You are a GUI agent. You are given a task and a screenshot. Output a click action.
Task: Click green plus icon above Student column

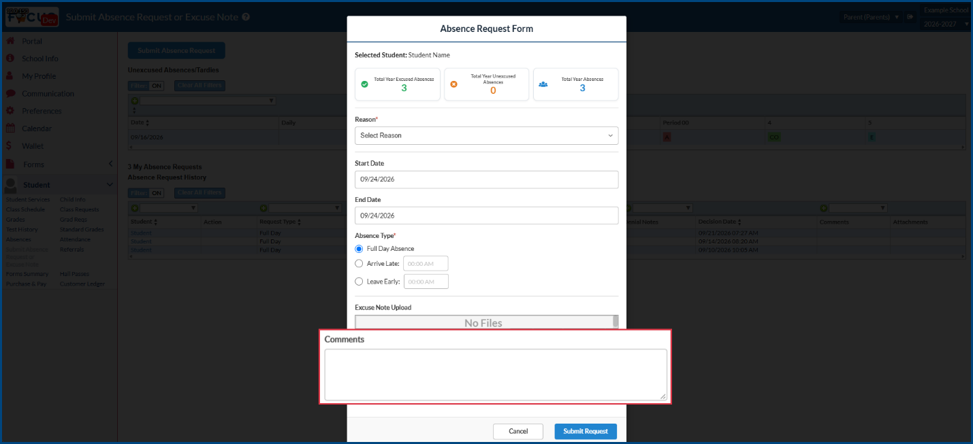(x=134, y=208)
